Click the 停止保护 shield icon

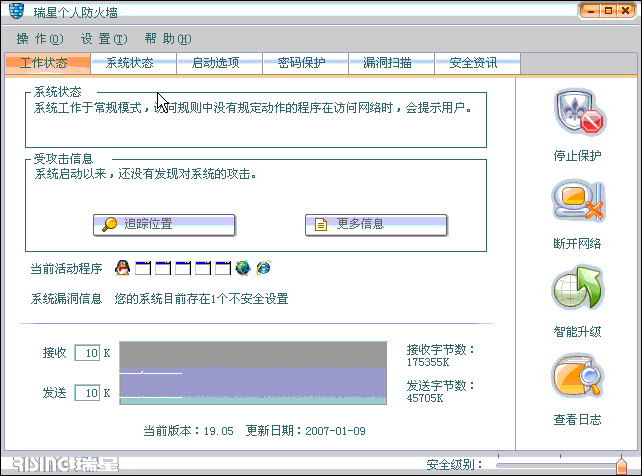579,112
